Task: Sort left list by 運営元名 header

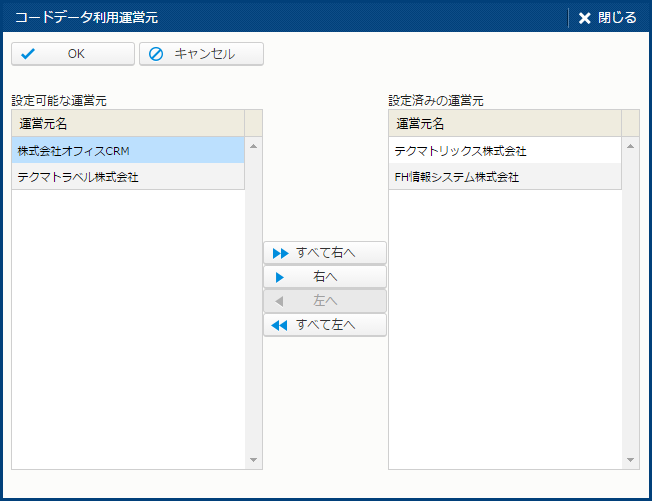Action: pos(127,123)
